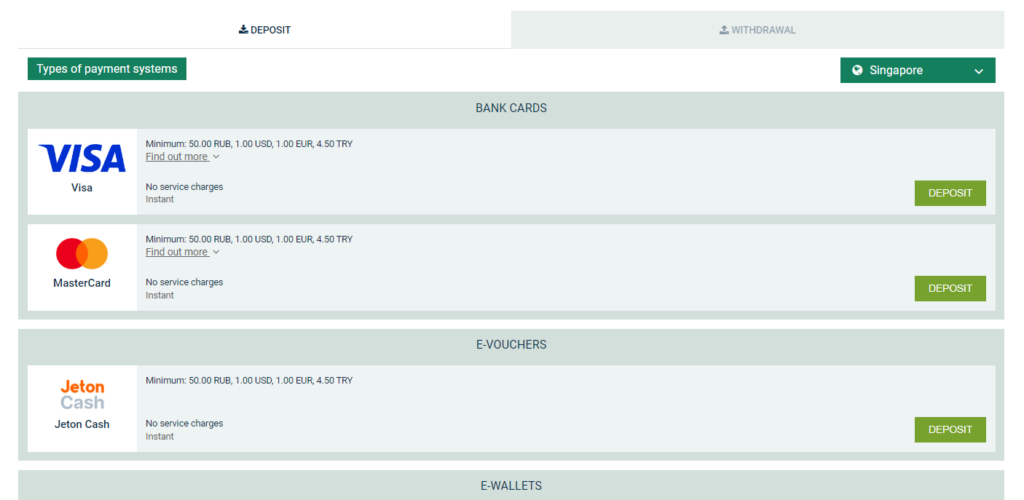
Task: Open the Withdrawal tab
Action: [x=758, y=30]
